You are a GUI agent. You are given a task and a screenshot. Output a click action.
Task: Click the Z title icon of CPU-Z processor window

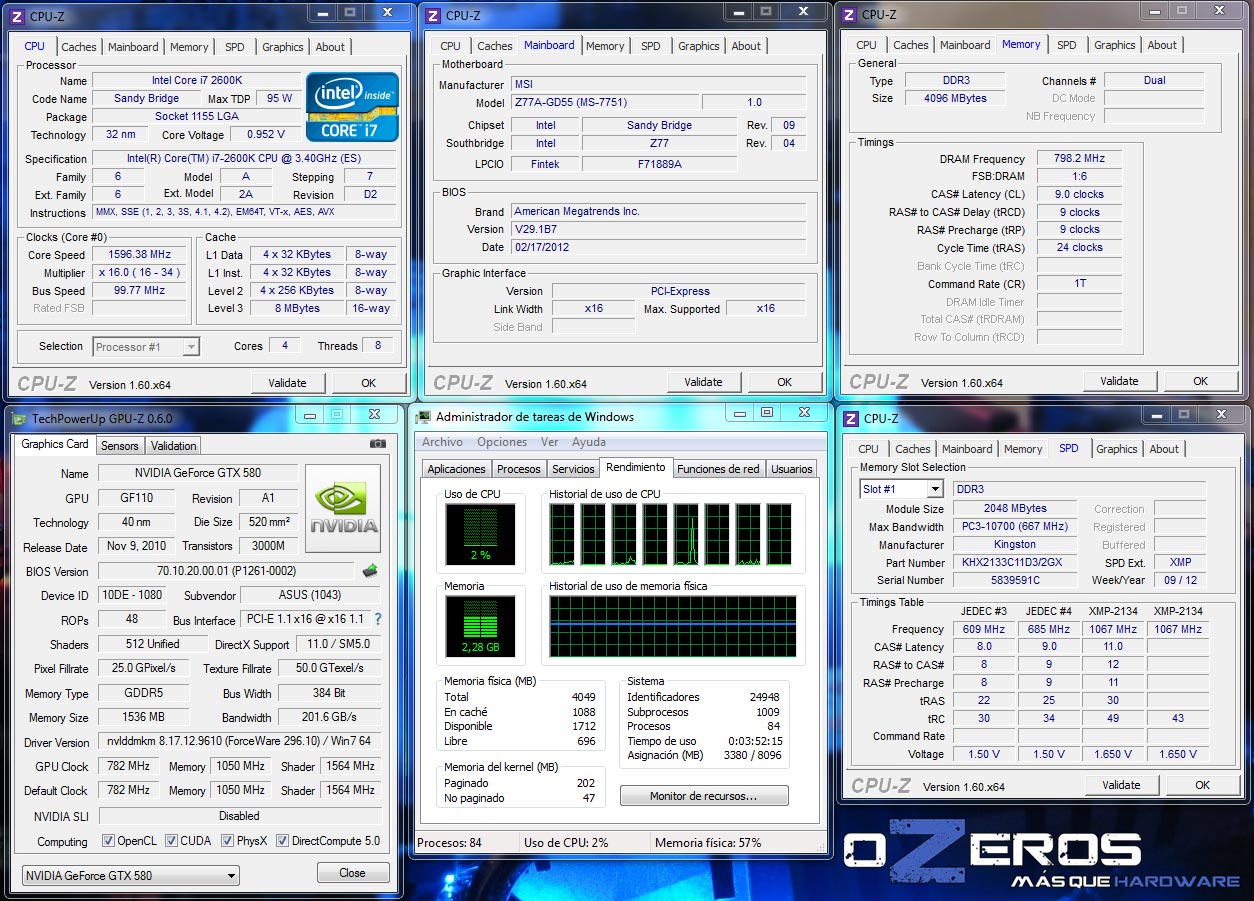click(x=17, y=15)
